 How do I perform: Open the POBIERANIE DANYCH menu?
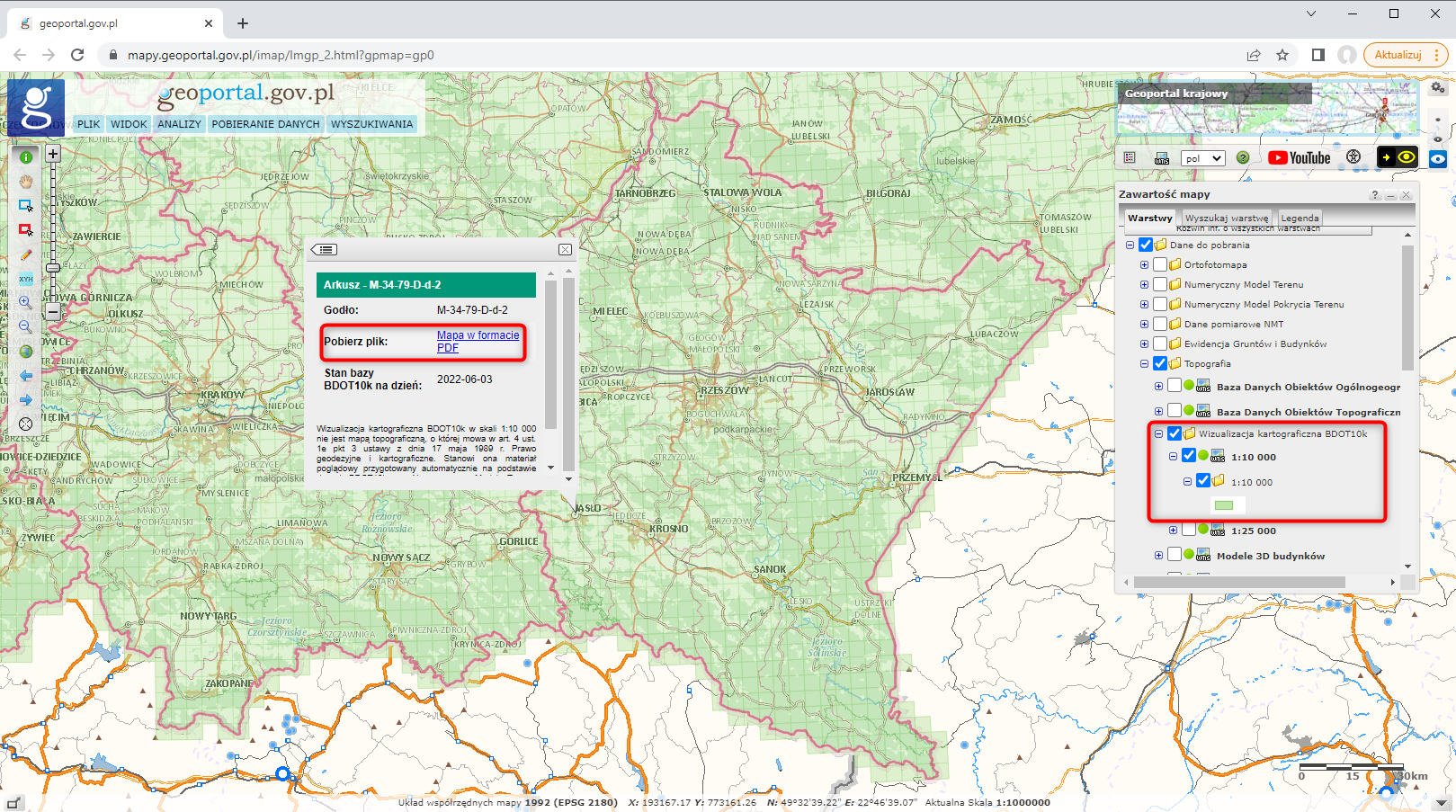coord(265,123)
